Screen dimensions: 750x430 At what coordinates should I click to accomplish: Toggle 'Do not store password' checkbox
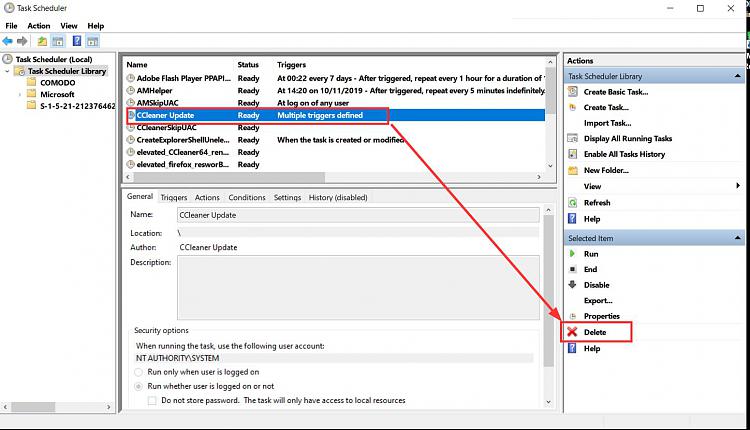[152, 400]
